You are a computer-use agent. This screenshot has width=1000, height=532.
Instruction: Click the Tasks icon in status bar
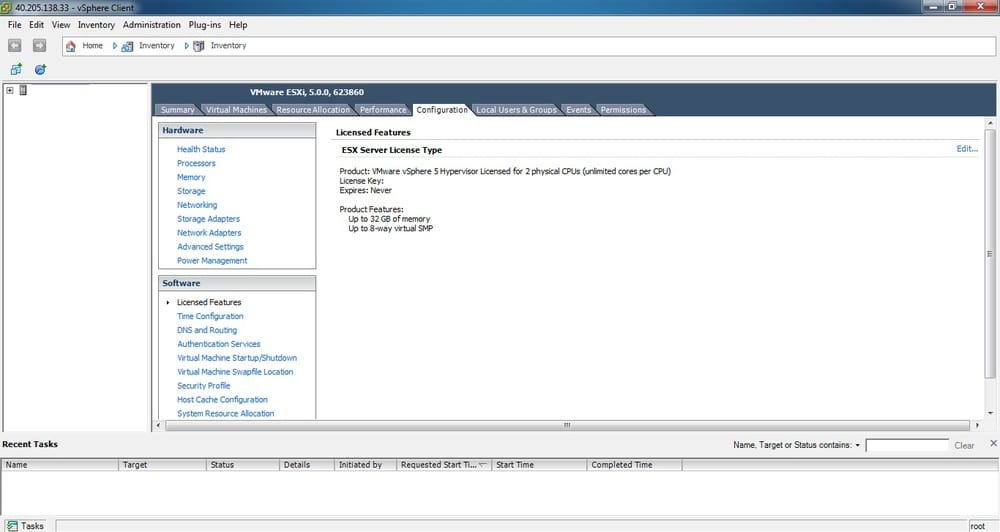[12, 526]
